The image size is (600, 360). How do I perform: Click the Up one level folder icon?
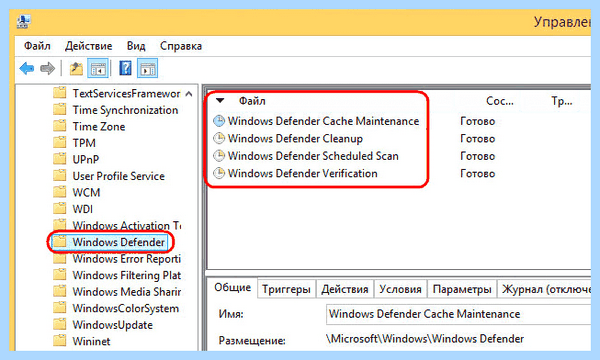76,69
